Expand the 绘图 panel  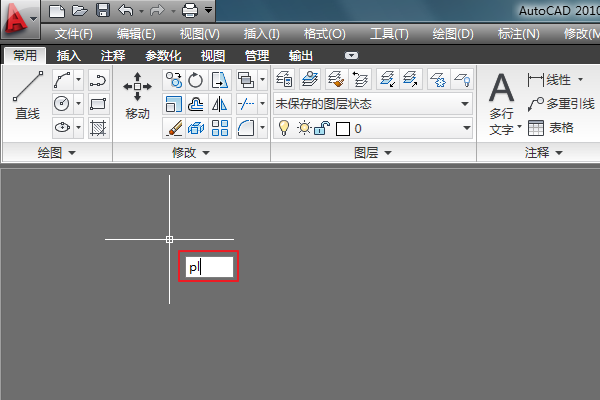[x=57, y=153]
